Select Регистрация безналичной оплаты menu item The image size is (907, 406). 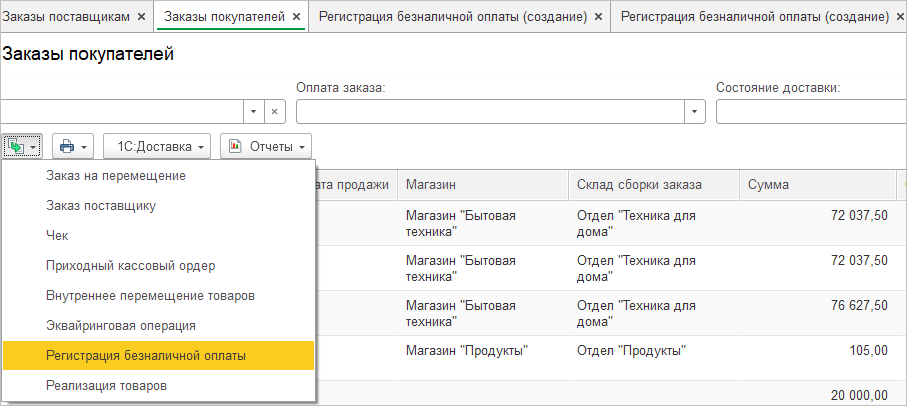[146, 355]
